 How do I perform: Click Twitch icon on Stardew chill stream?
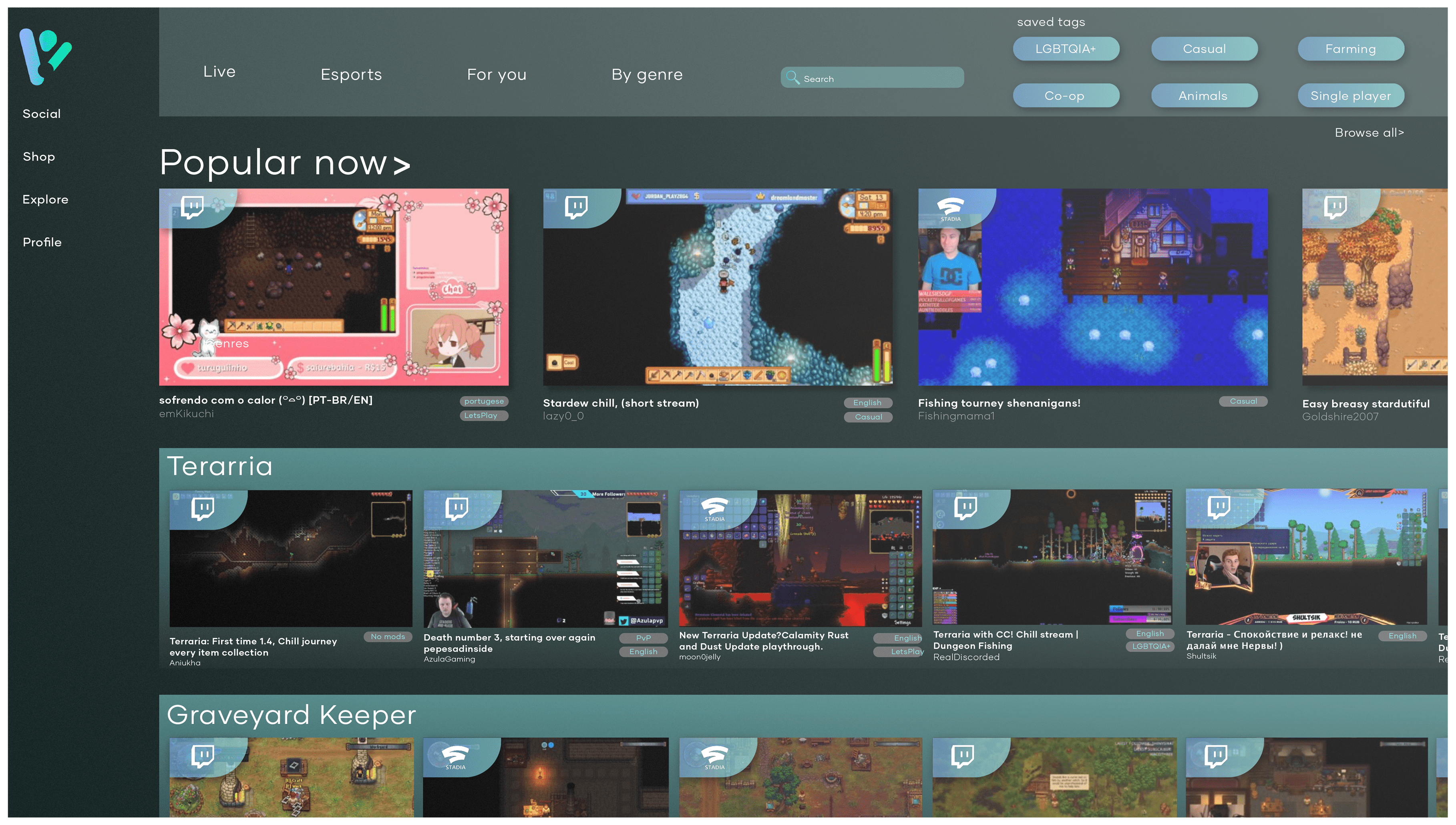(576, 207)
